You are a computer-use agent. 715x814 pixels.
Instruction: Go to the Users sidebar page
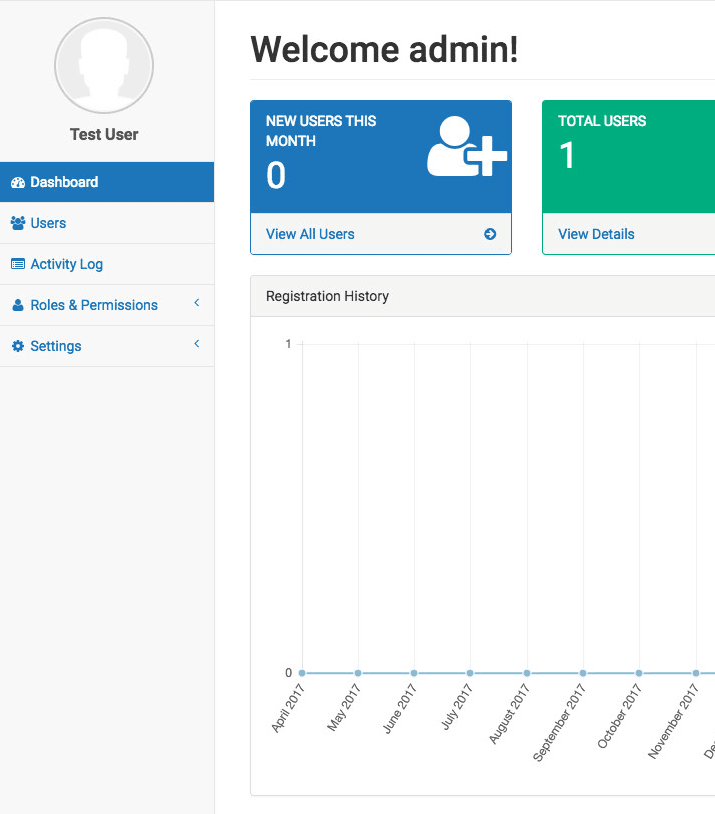pyautogui.click(x=107, y=223)
